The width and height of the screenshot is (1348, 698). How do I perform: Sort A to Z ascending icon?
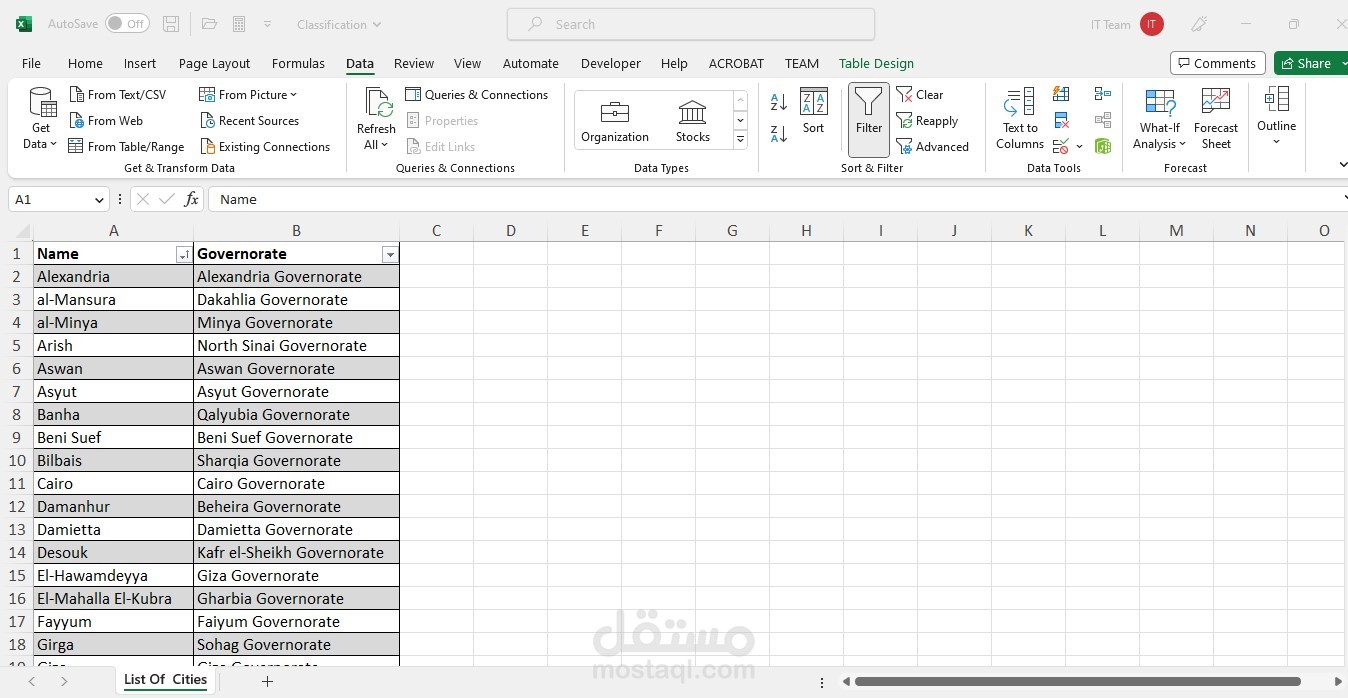click(779, 101)
